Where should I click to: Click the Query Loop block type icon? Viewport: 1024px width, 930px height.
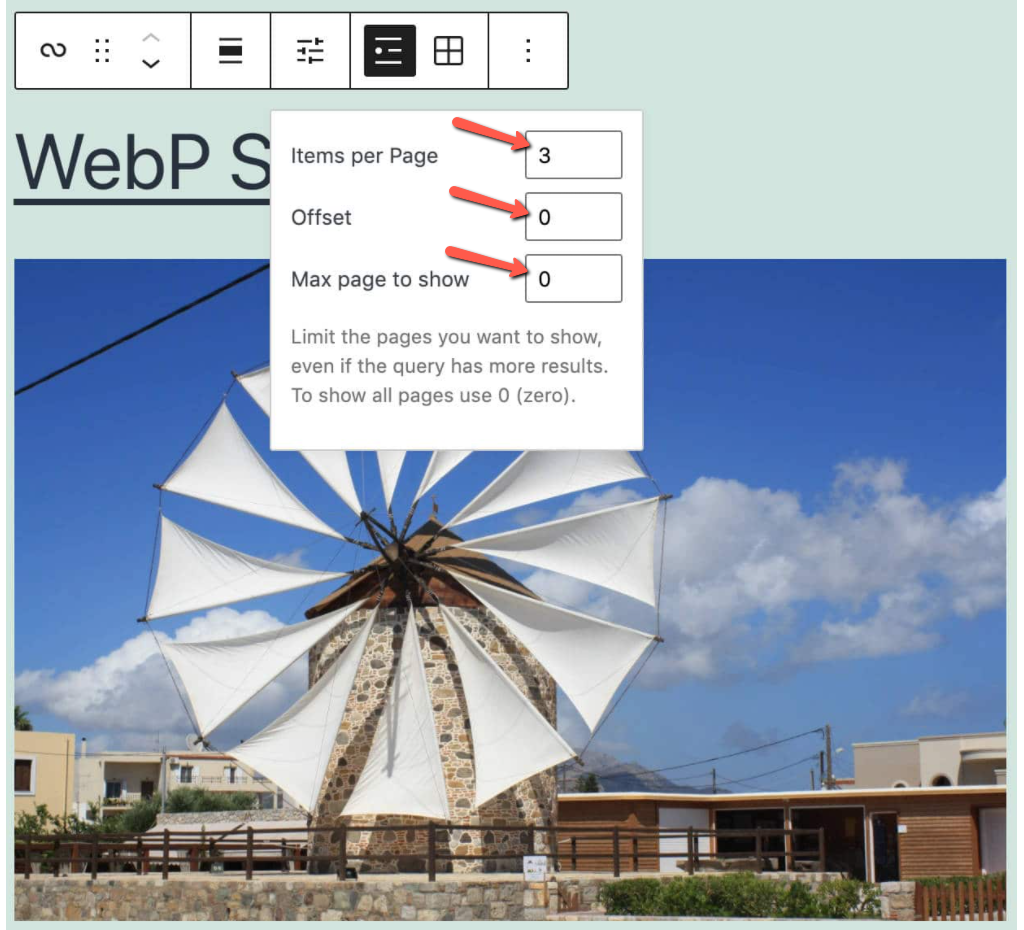(x=53, y=51)
